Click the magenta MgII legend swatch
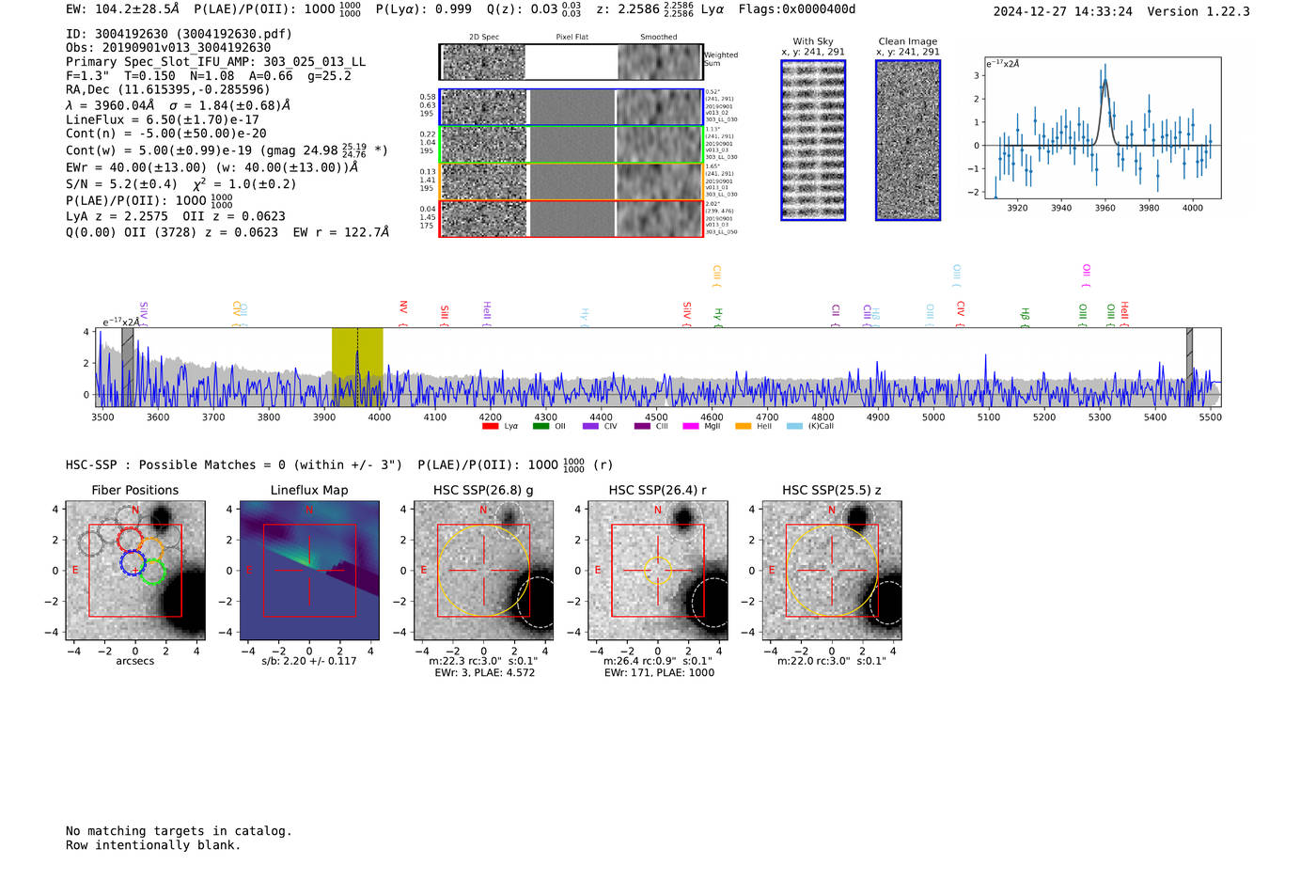Image resolution: width=1316 pixels, height=896 pixels. pos(691,426)
